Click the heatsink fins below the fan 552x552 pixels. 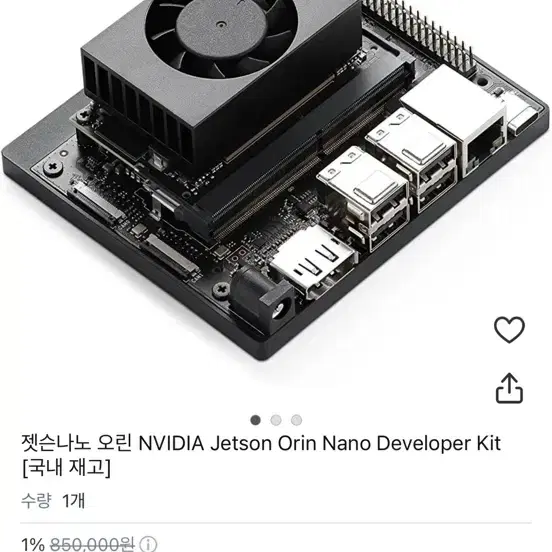[x=139, y=113]
